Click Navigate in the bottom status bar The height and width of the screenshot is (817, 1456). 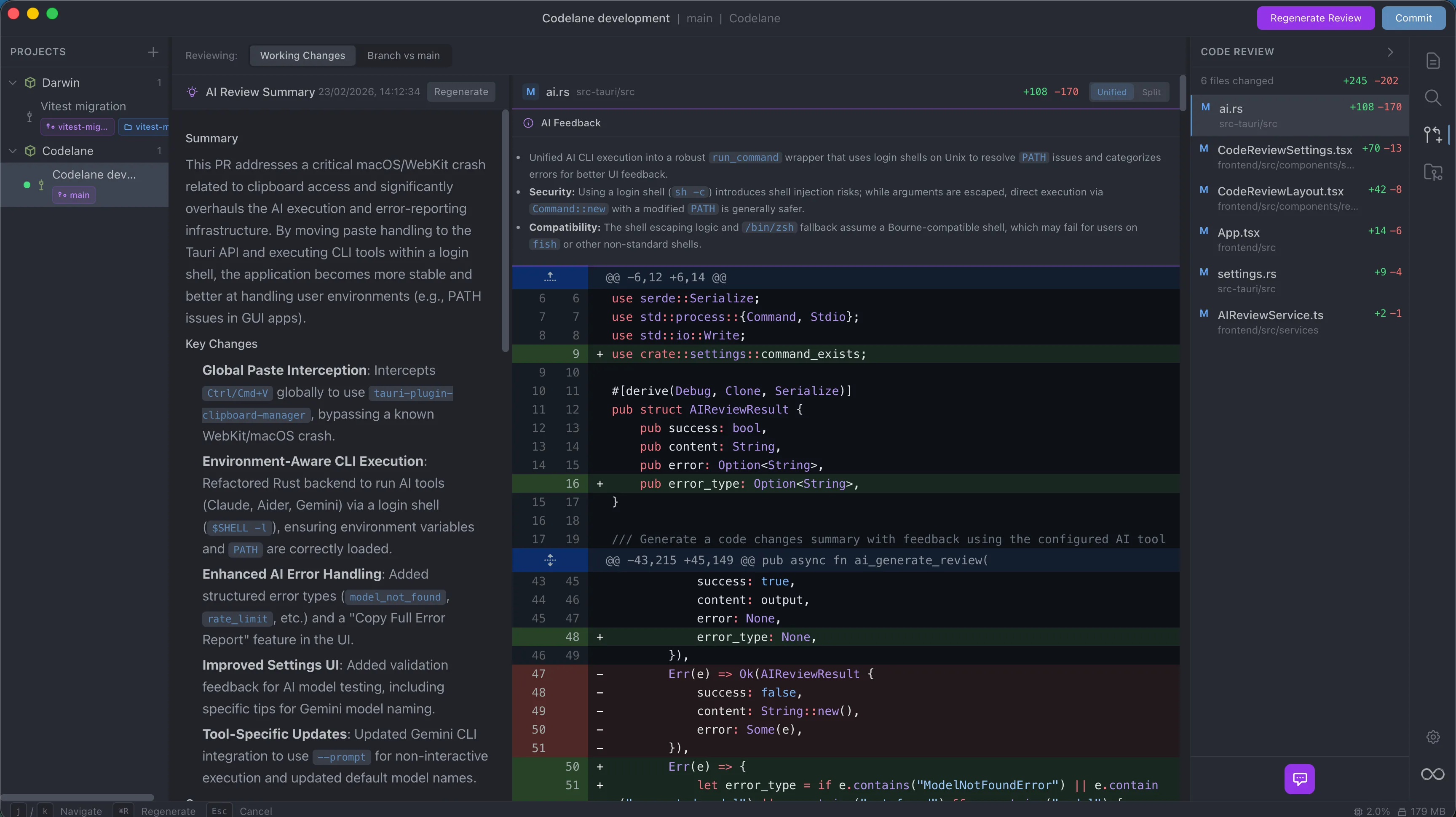81,811
